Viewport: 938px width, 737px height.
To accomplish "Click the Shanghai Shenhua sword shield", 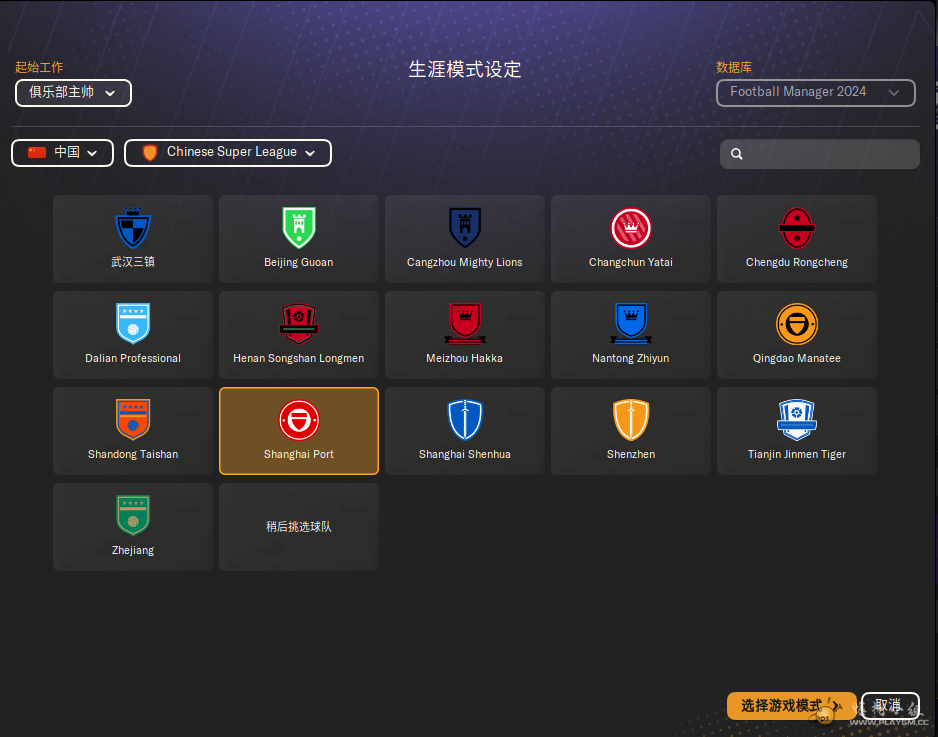I will coord(465,420).
